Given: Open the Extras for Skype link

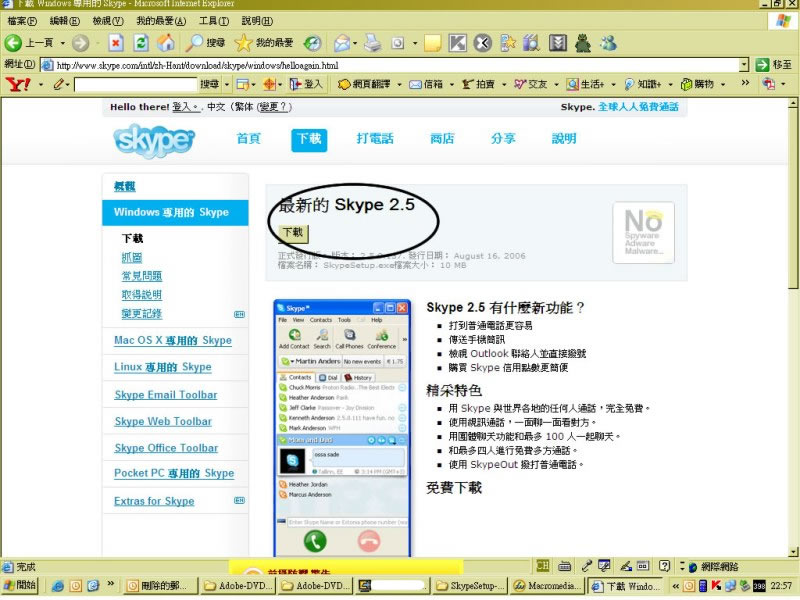Looking at the screenshot, I should [x=154, y=501].
